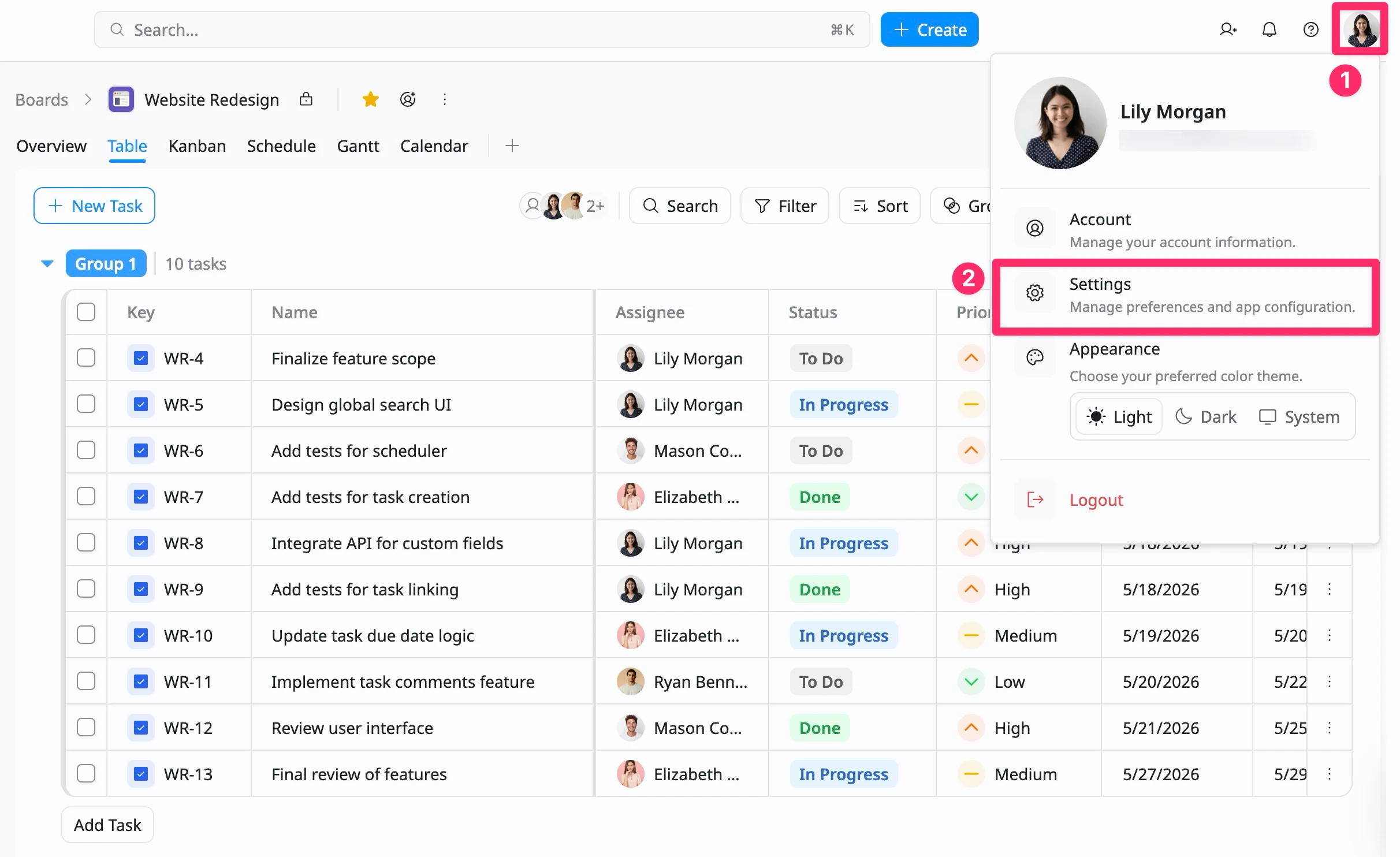
Task: Open the help question mark icon
Action: [1310, 29]
